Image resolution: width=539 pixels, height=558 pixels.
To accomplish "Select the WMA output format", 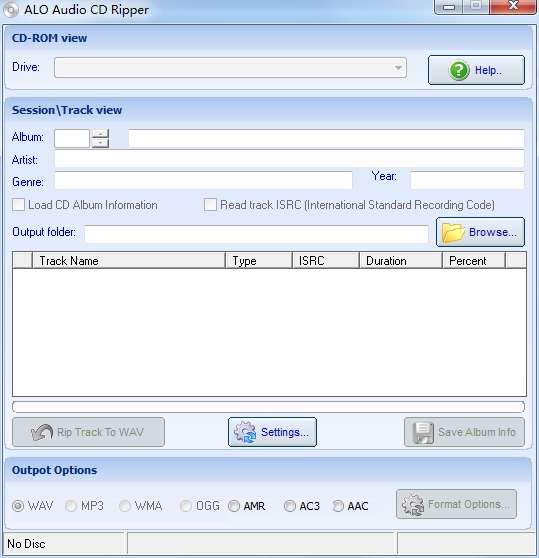I will [125, 506].
